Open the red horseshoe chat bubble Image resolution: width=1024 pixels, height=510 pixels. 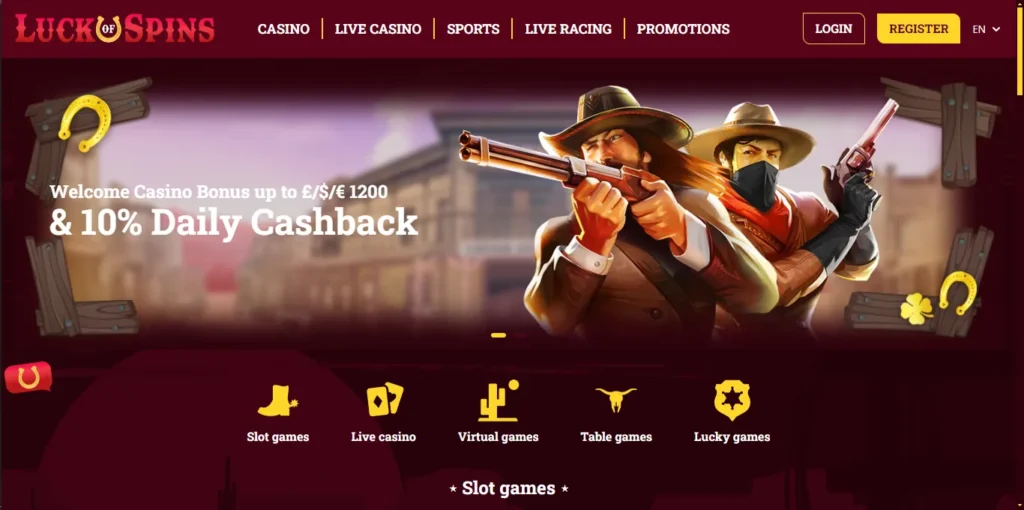[x=28, y=377]
